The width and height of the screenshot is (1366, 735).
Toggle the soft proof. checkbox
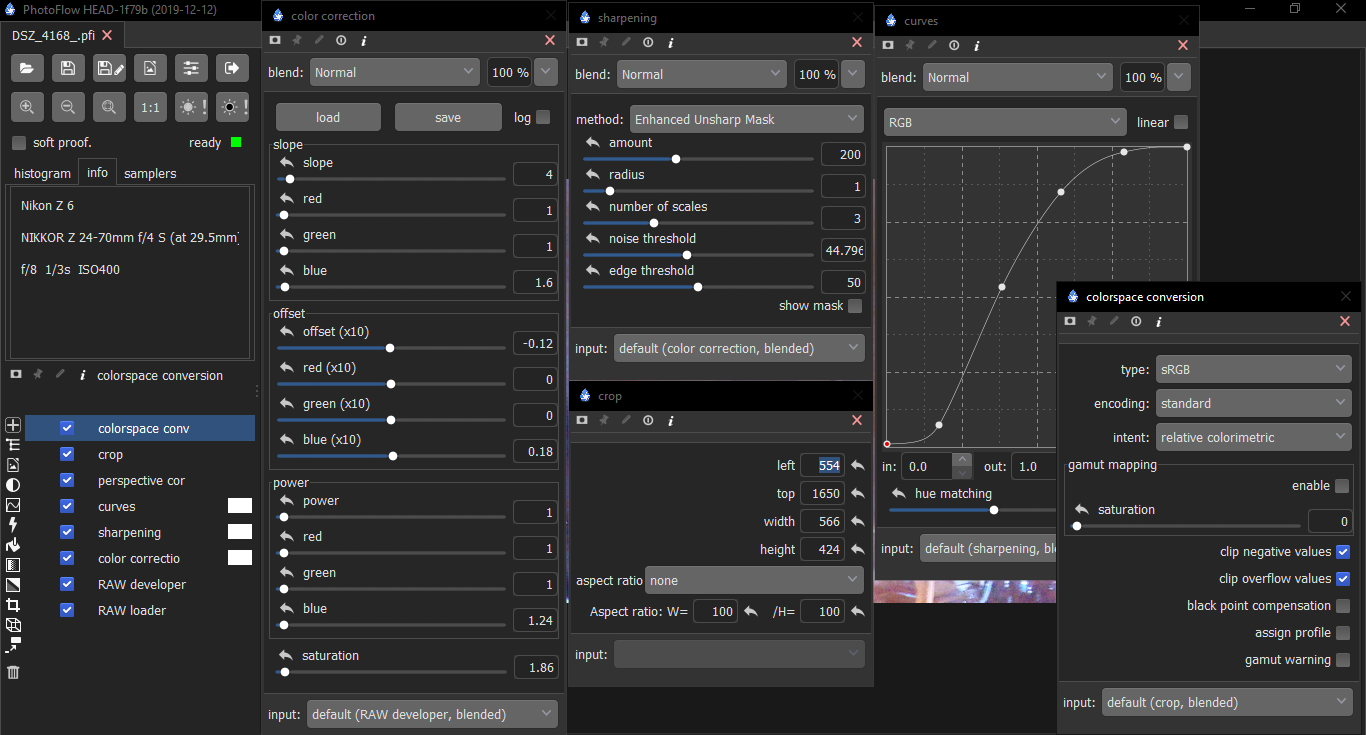[19, 143]
